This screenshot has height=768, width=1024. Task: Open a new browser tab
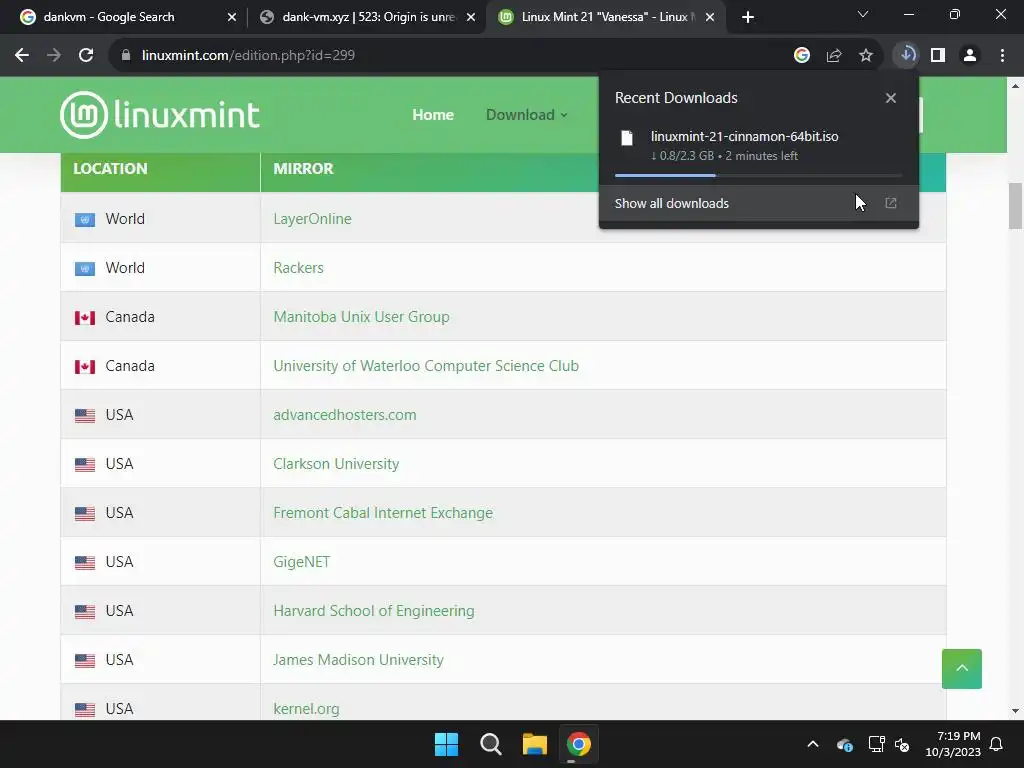click(x=748, y=17)
